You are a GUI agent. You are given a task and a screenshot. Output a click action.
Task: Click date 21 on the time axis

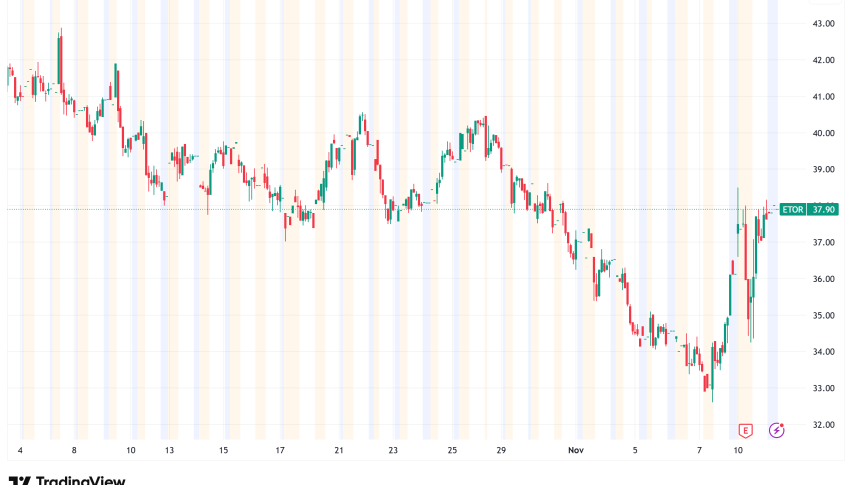pos(339,451)
